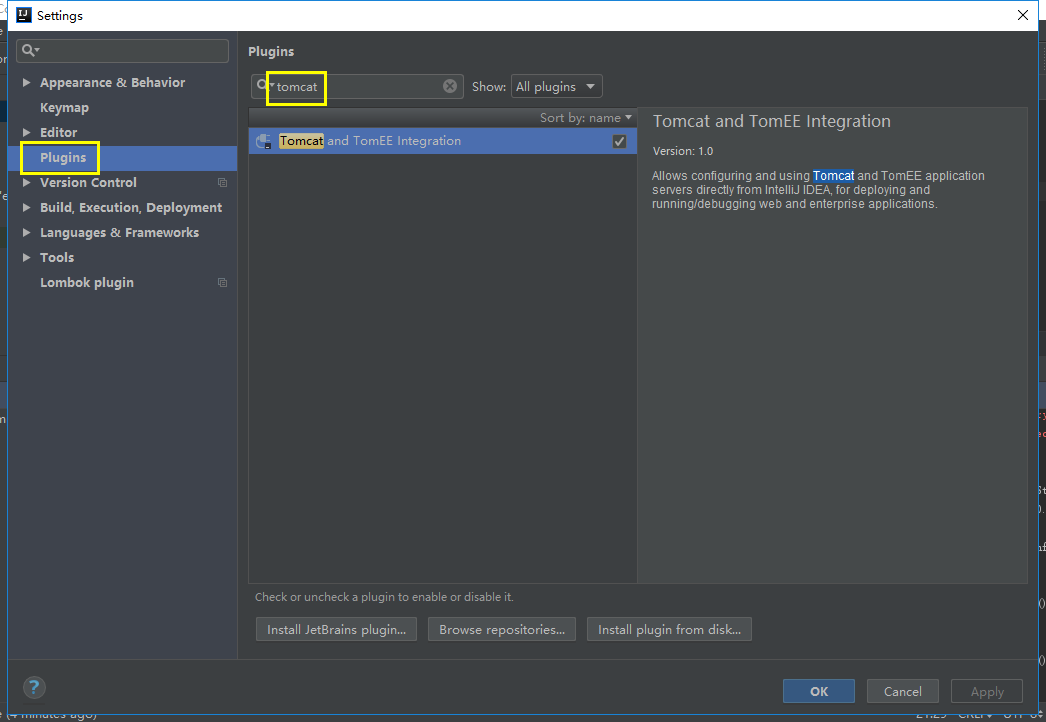The height and width of the screenshot is (722, 1046).
Task: Expand the Appearance & Behavior section
Action: 27,83
